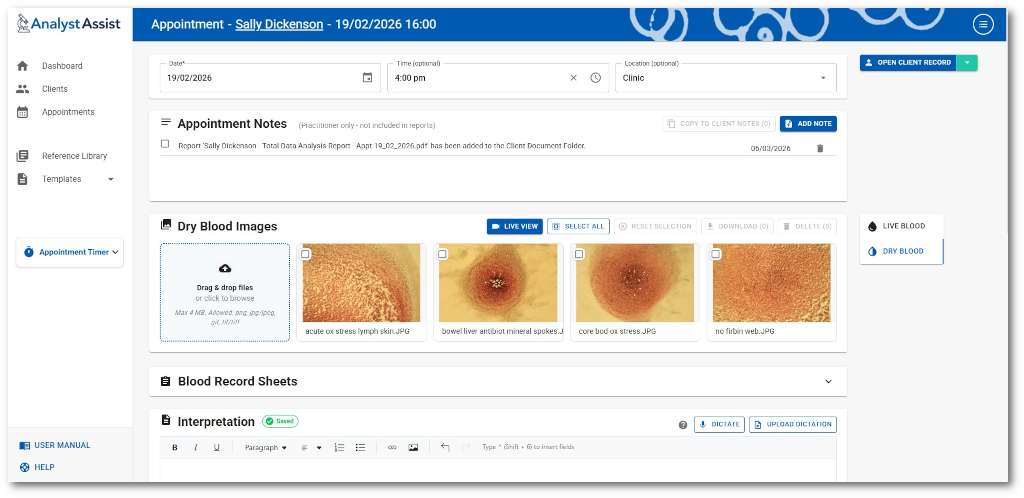
Task: Go to Appointments in the sidebar
Action: click(68, 112)
